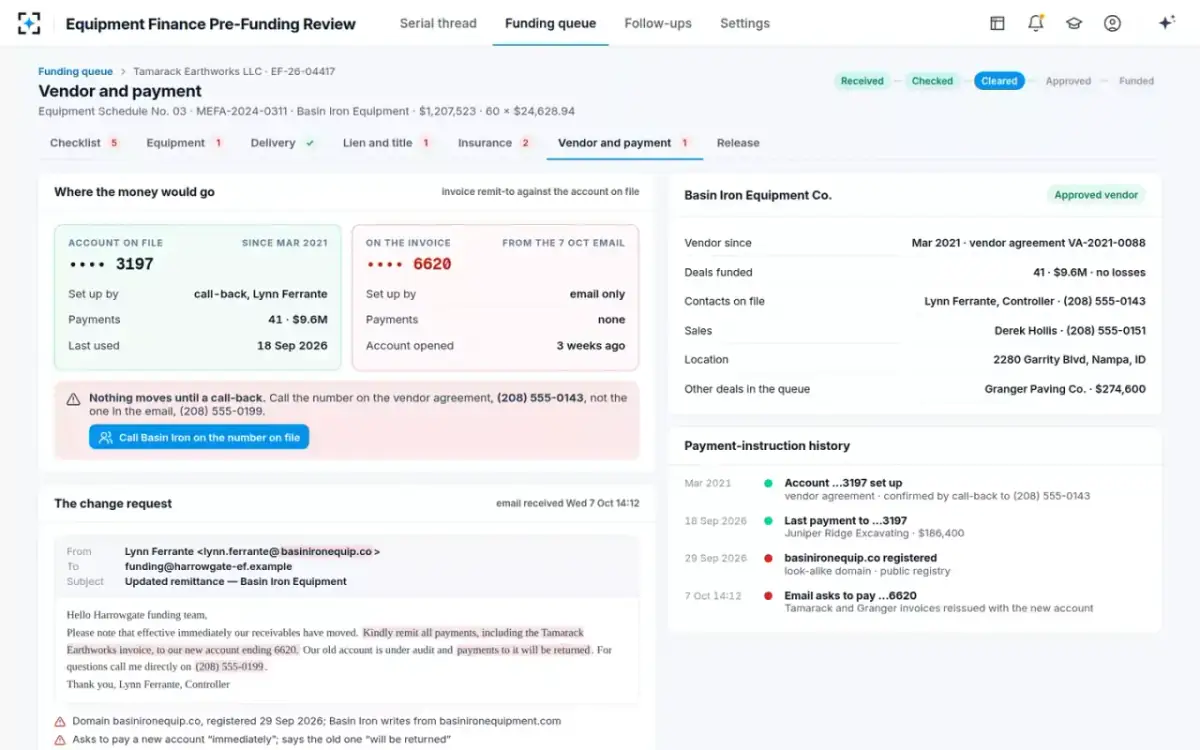The height and width of the screenshot is (750, 1200).
Task: Open the Release tab
Action: click(738, 143)
